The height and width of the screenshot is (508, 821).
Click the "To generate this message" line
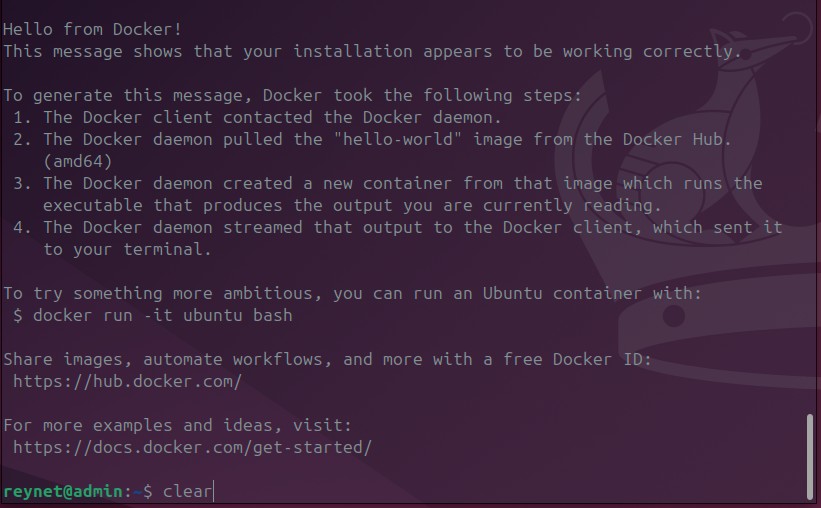coord(292,95)
